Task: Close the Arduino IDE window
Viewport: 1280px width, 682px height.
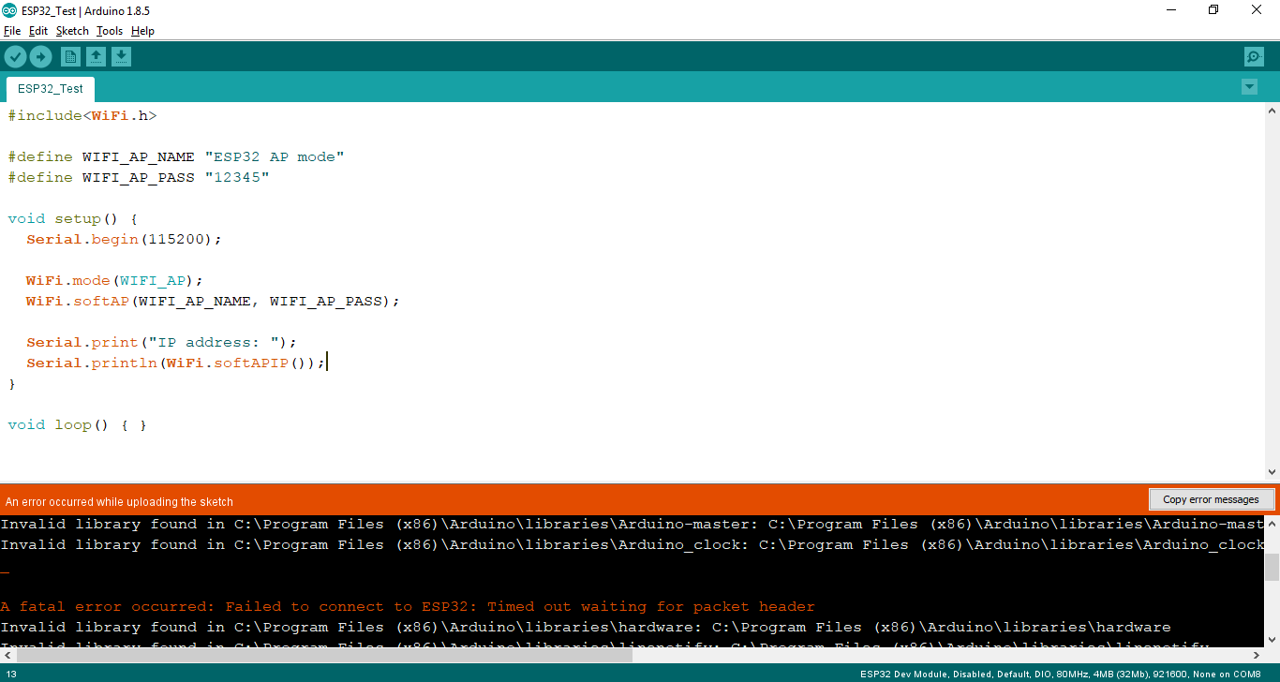Action: [x=1257, y=10]
